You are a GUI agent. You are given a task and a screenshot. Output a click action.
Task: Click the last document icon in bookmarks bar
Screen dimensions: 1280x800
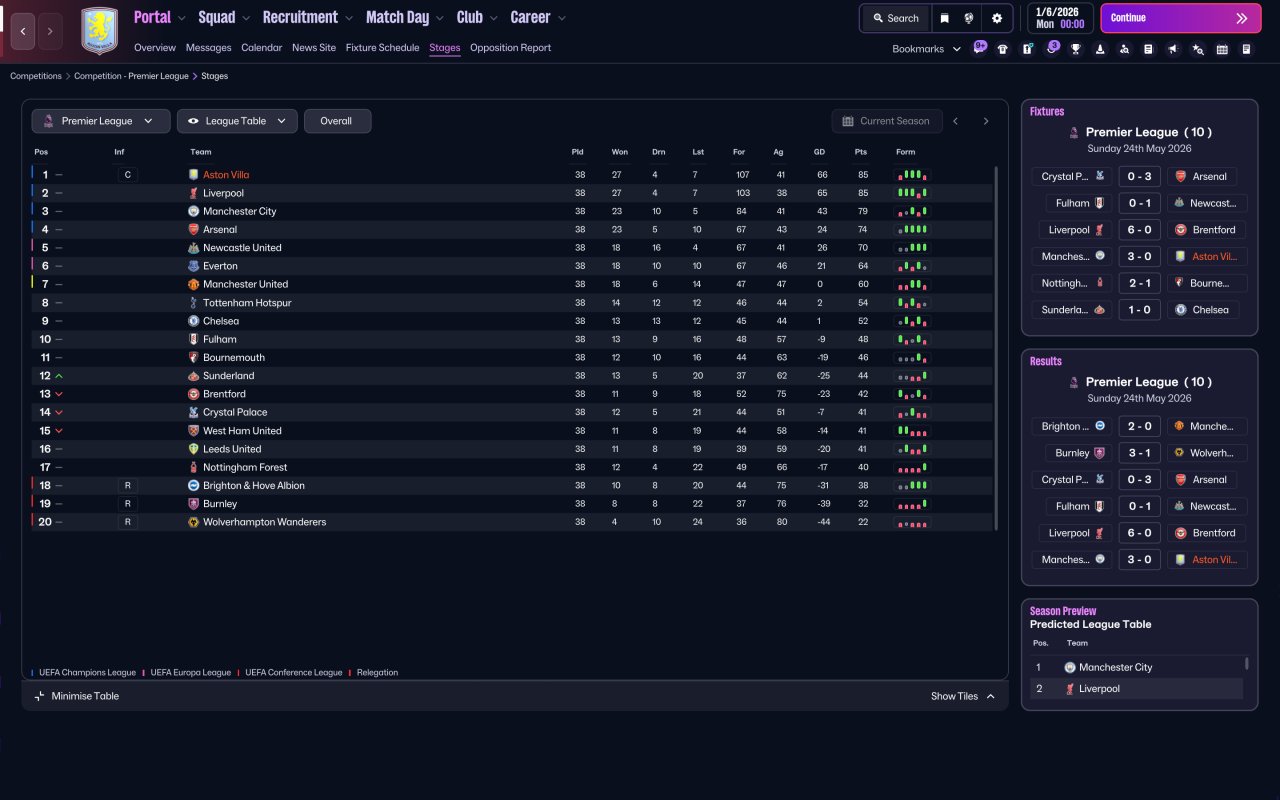coord(1246,49)
